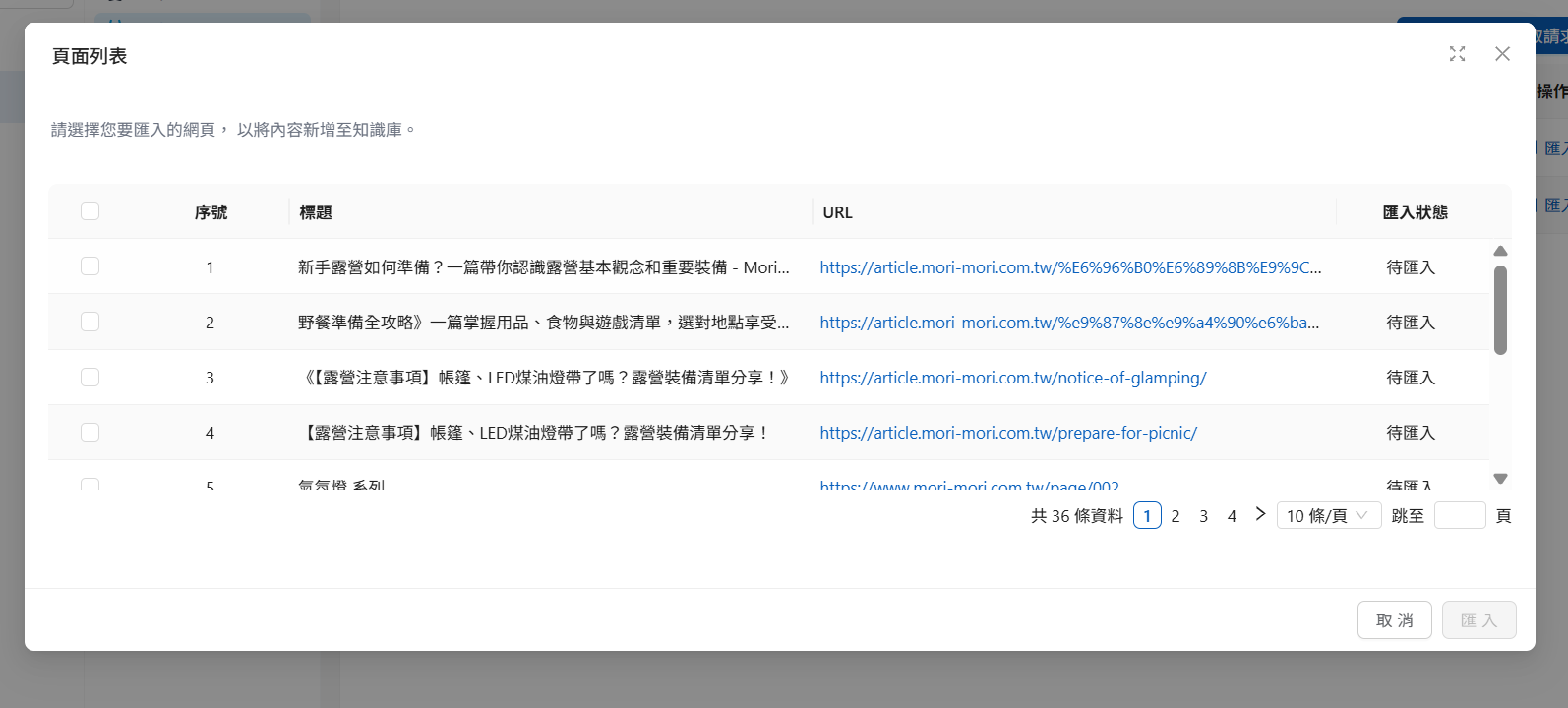The image size is (1568, 708).
Task: Toggle the select-all header checkbox
Action: [x=90, y=211]
